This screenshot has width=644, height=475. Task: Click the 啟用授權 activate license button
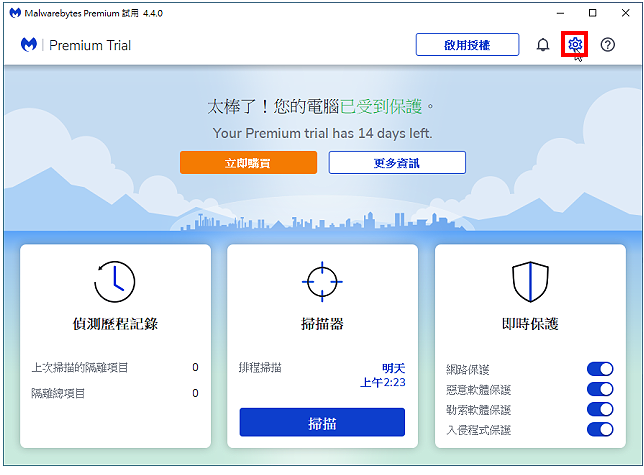467,44
